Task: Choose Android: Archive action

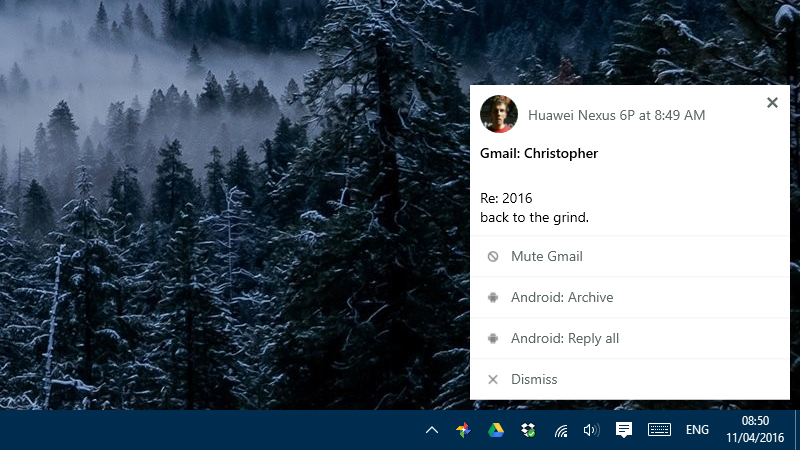Action: (630, 297)
